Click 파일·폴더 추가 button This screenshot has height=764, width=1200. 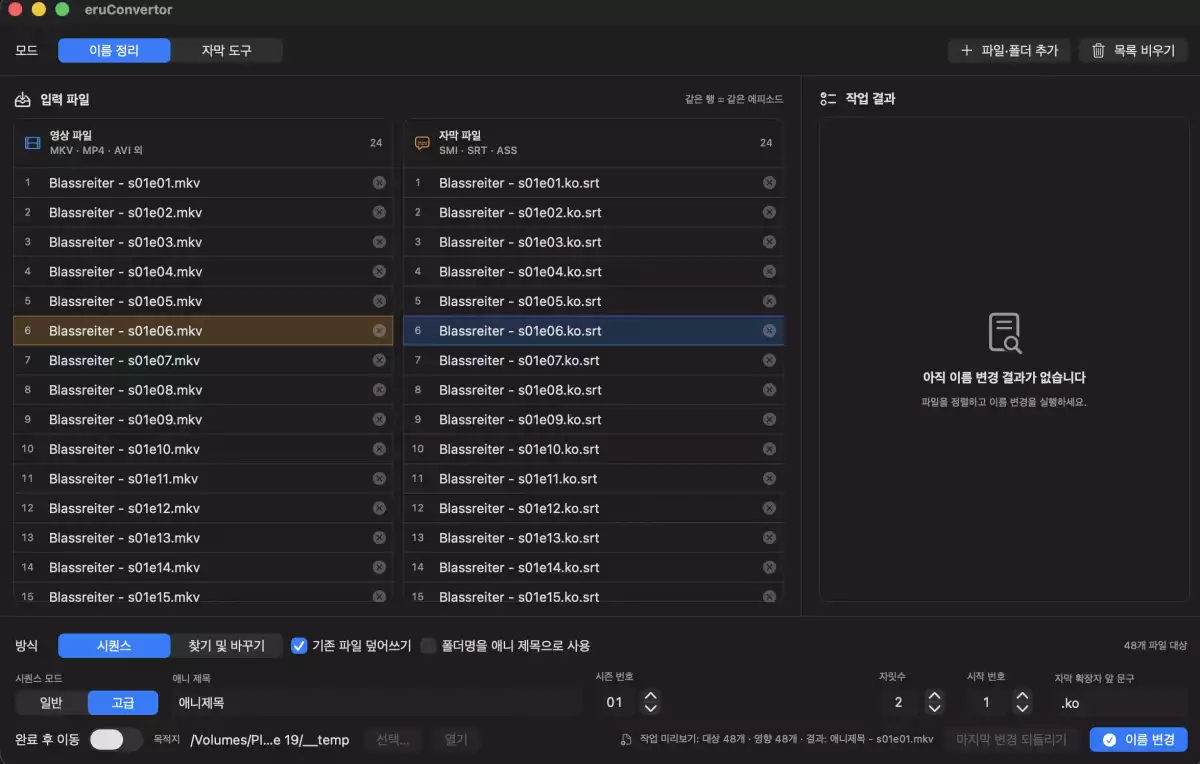click(x=1010, y=50)
